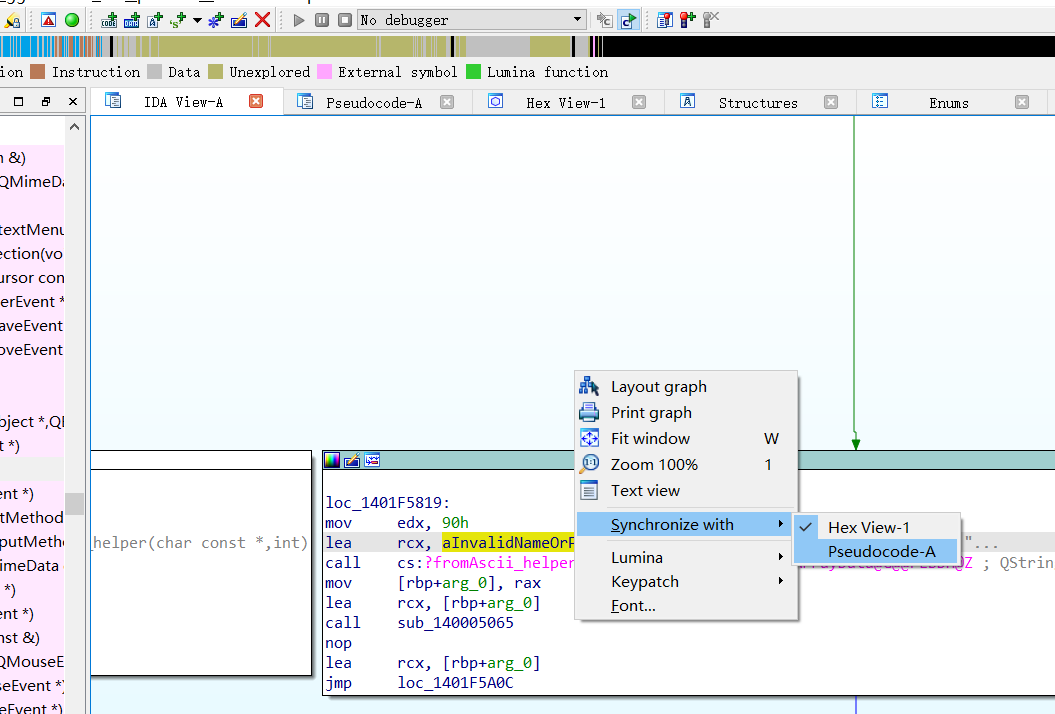Close the IDA View-A tab
The image size is (1055, 714).
256,101
